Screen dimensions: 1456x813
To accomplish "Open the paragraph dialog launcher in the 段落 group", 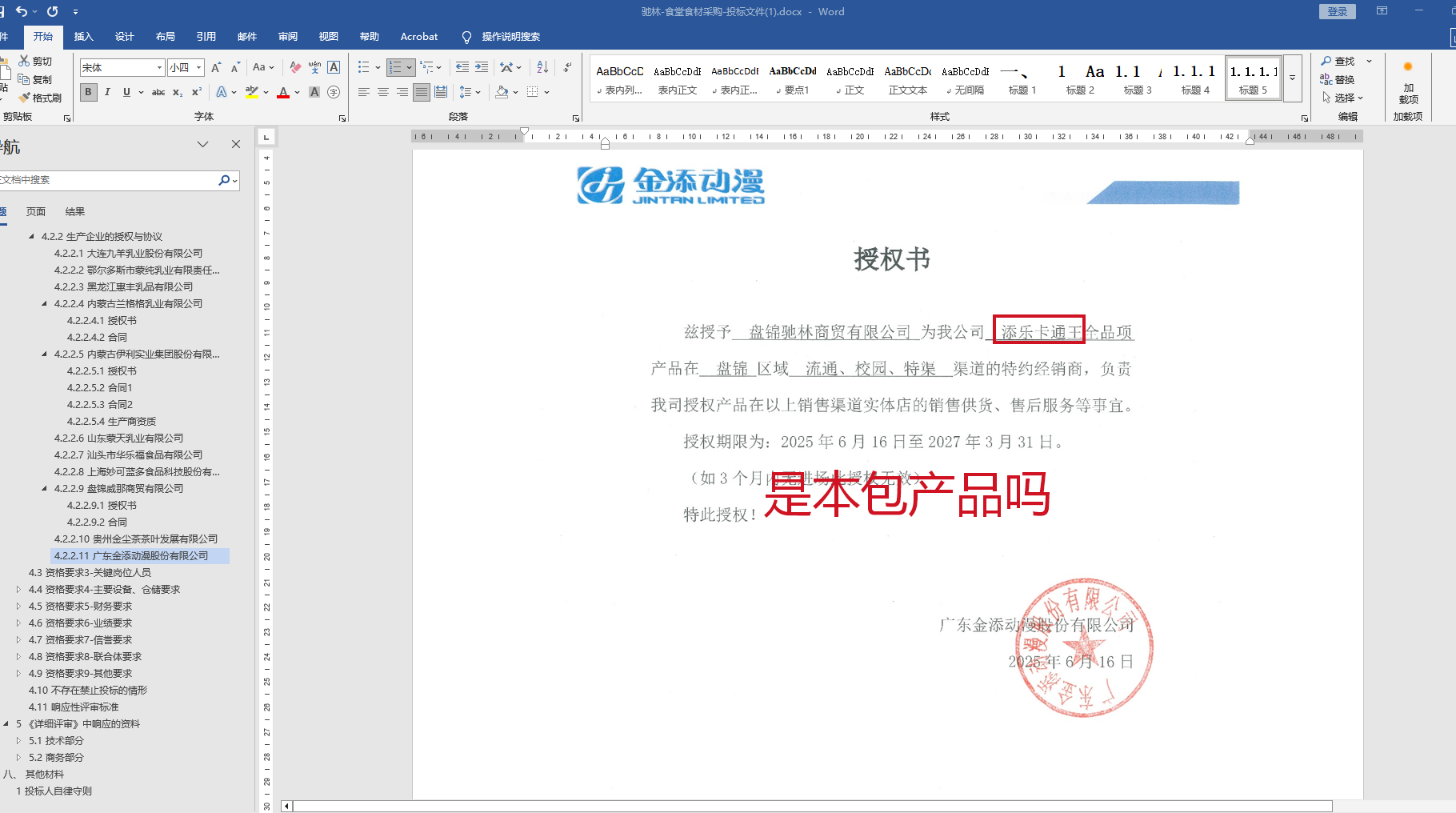I will click(x=576, y=118).
